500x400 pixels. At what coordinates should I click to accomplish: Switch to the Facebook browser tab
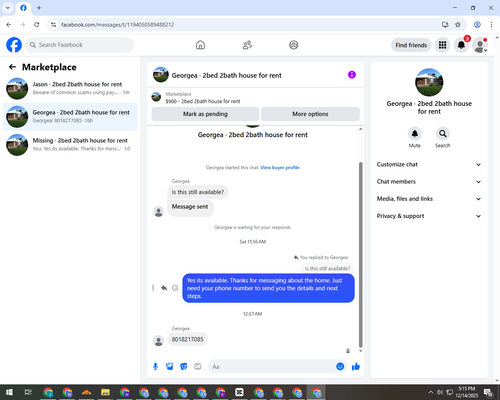point(23,8)
